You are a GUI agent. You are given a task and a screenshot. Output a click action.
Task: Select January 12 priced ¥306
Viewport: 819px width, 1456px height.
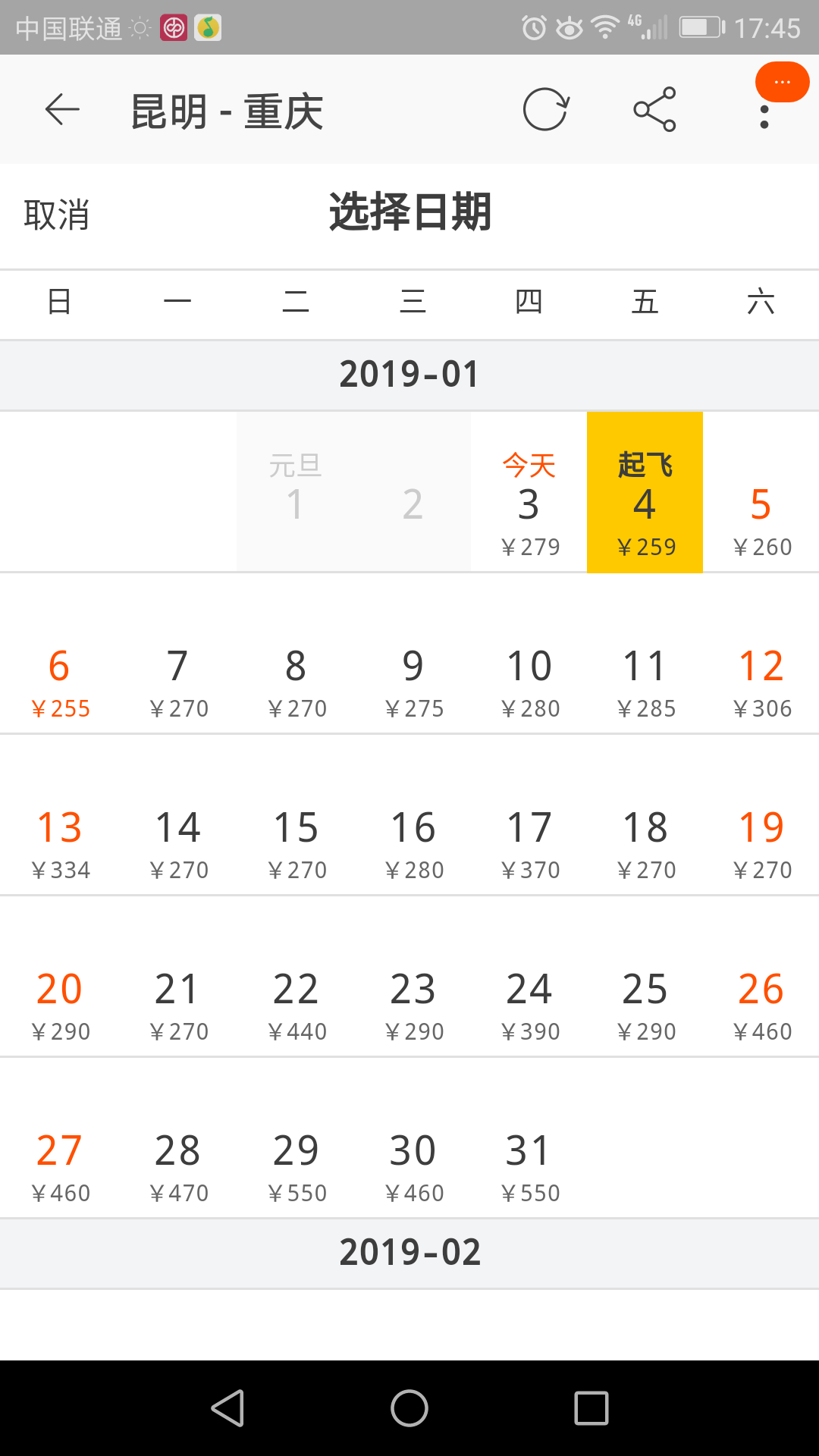(x=761, y=654)
